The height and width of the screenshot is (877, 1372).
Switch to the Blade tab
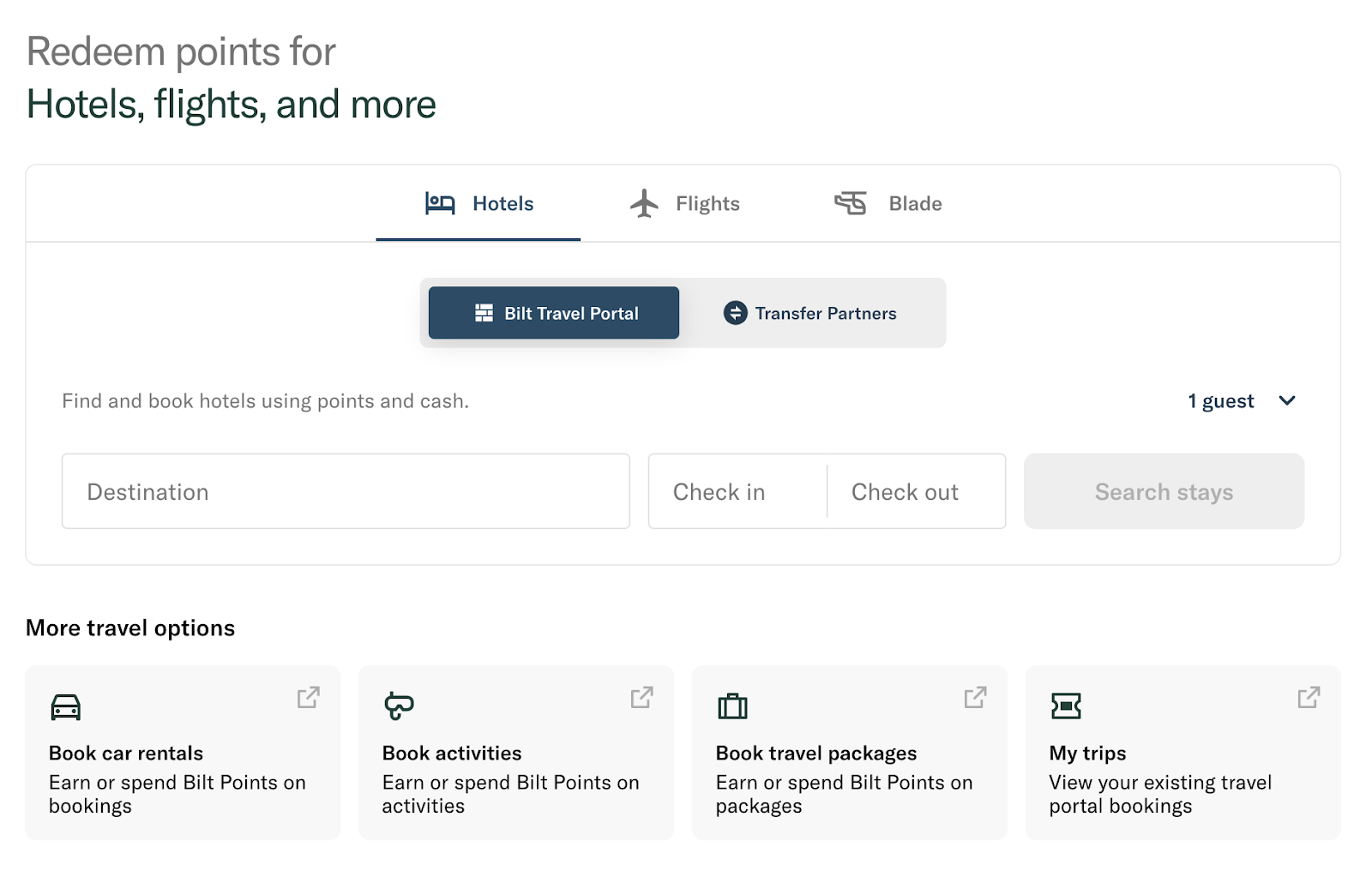coord(888,204)
